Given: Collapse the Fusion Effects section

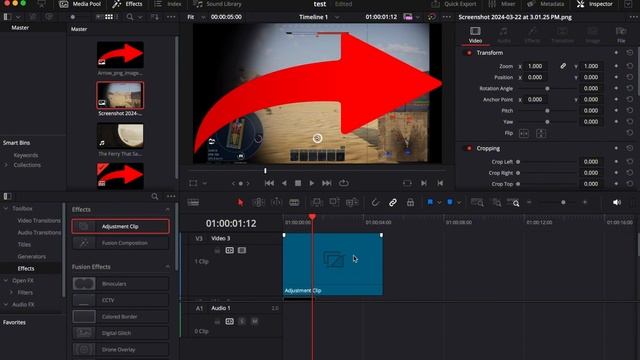Looking at the screenshot, I should (x=167, y=267).
